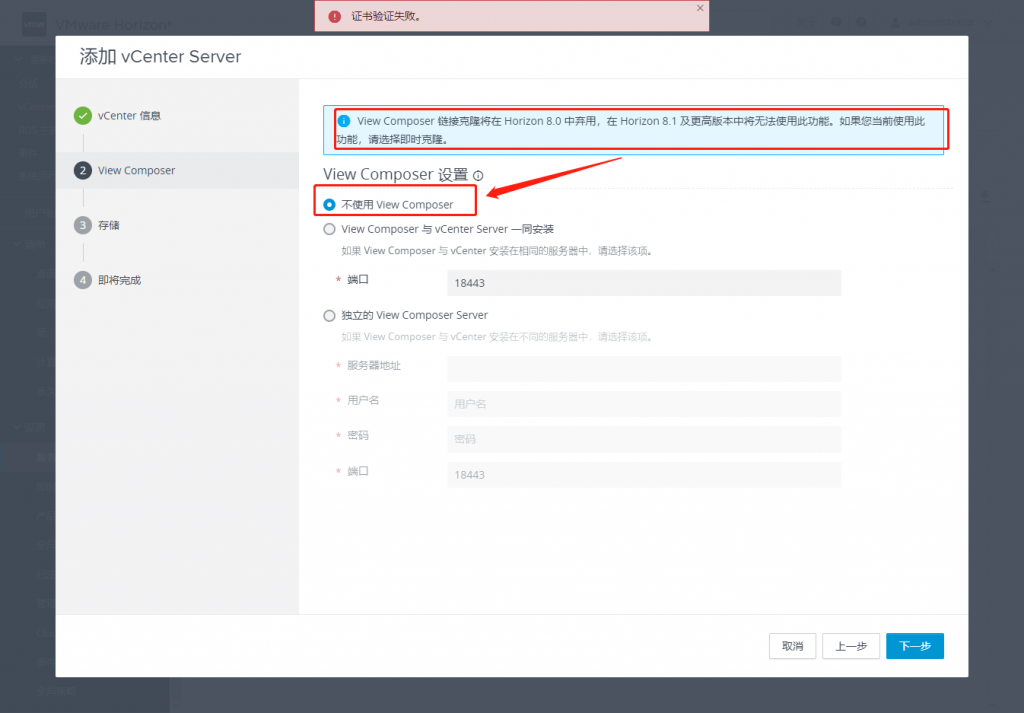Click the 下一步 button
1024x713 pixels.
point(914,646)
